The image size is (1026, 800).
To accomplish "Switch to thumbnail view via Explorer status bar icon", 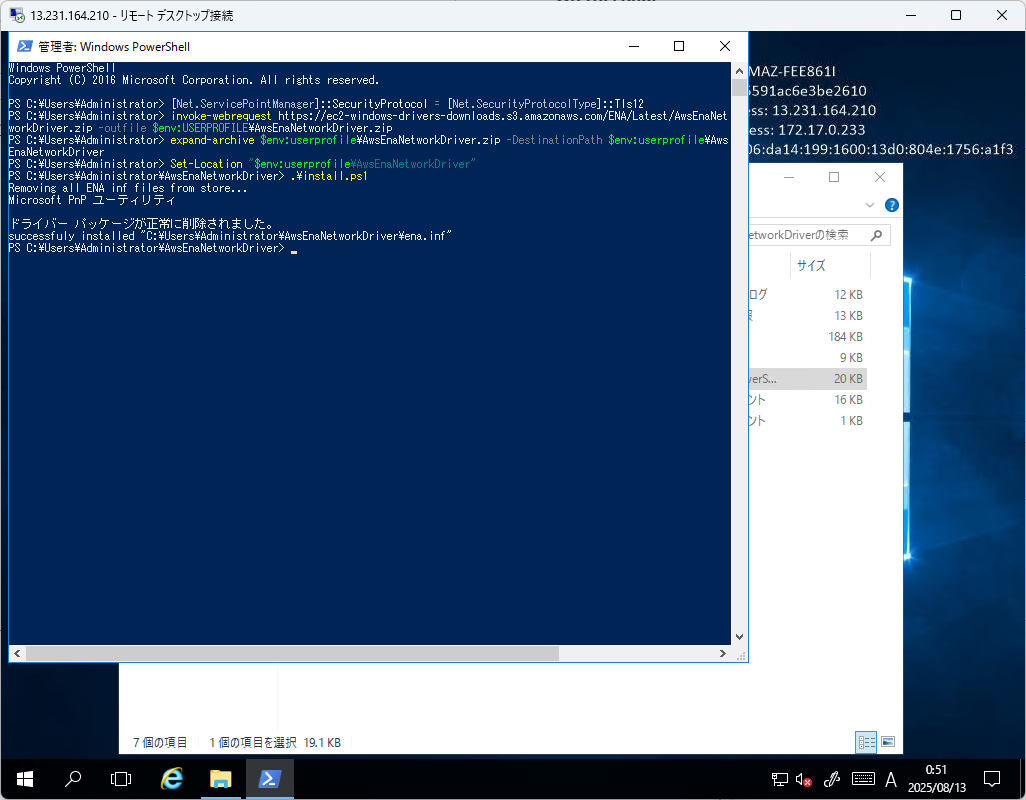I will point(887,742).
